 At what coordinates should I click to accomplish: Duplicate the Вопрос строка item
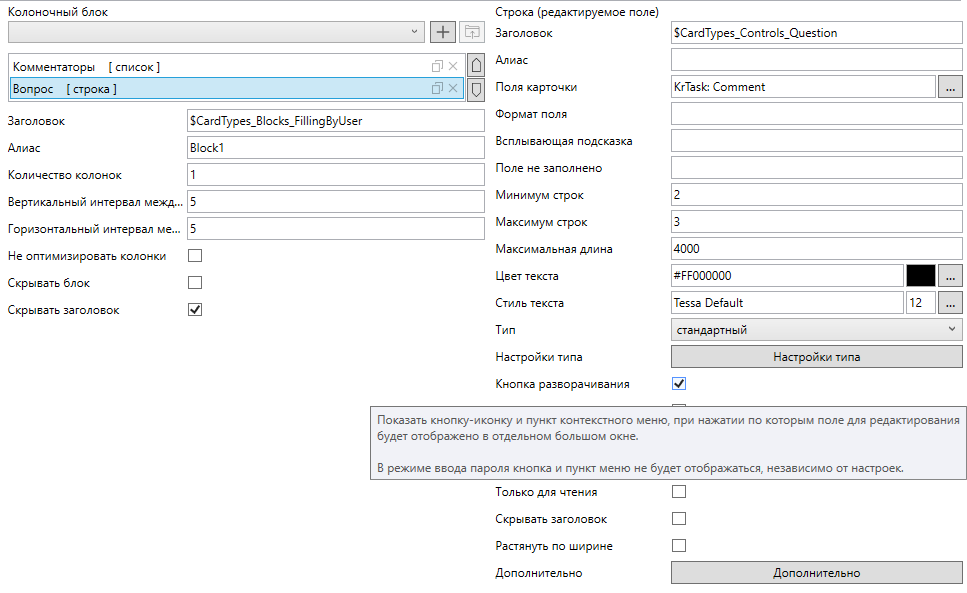coord(437,88)
